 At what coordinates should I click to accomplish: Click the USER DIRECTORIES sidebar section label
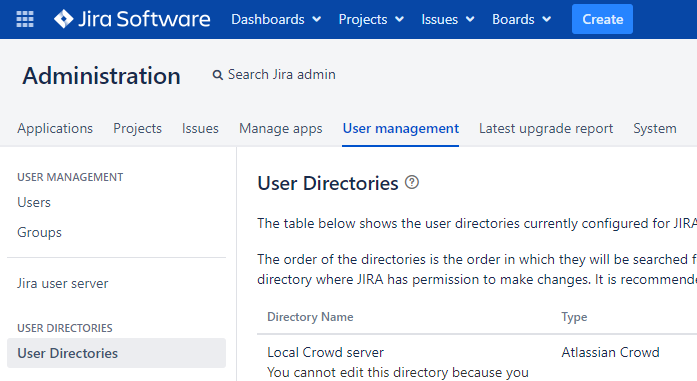click(x=65, y=328)
